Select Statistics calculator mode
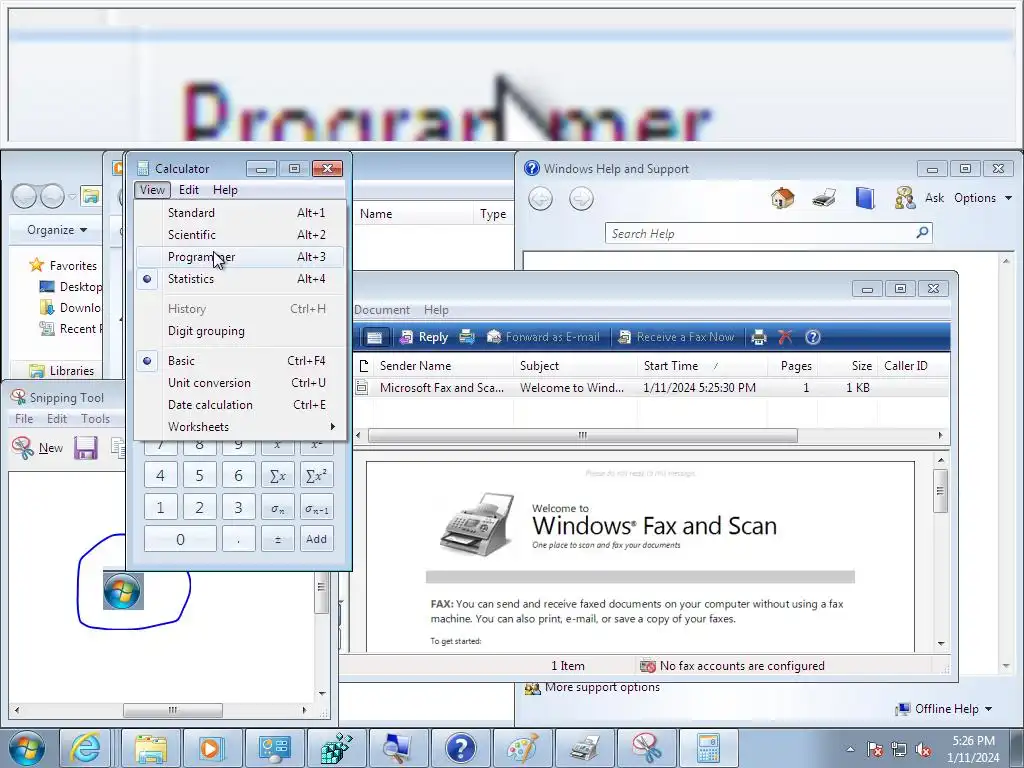Viewport: 1024px width, 768px height. [239, 279]
